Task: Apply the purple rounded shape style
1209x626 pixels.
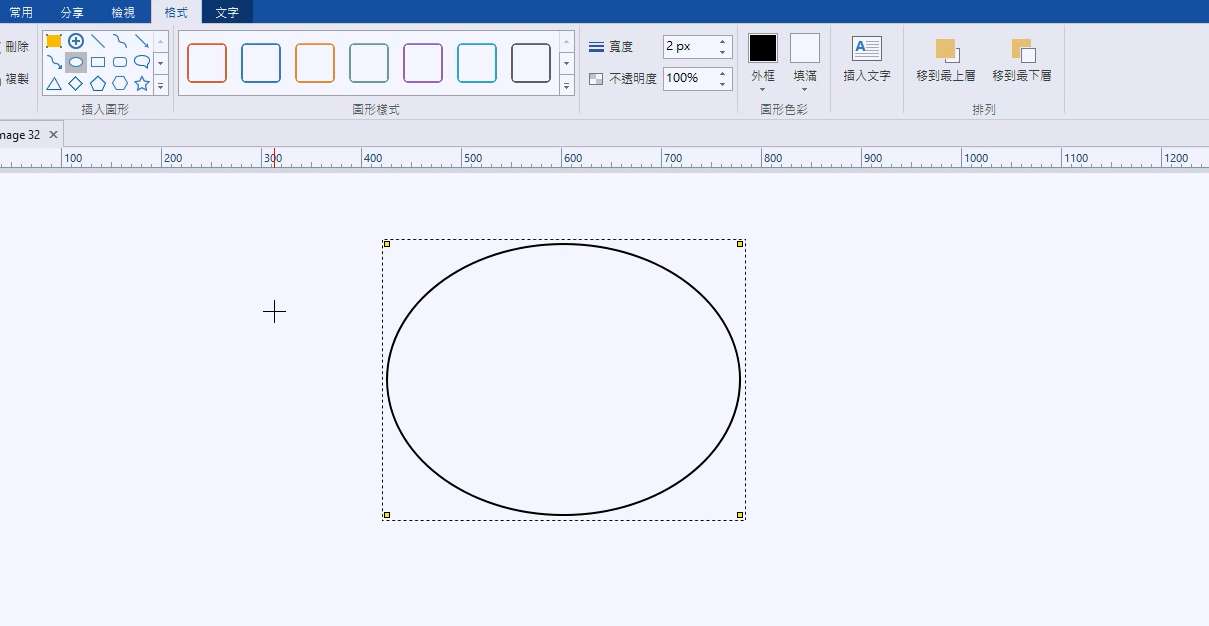Action: [423, 63]
